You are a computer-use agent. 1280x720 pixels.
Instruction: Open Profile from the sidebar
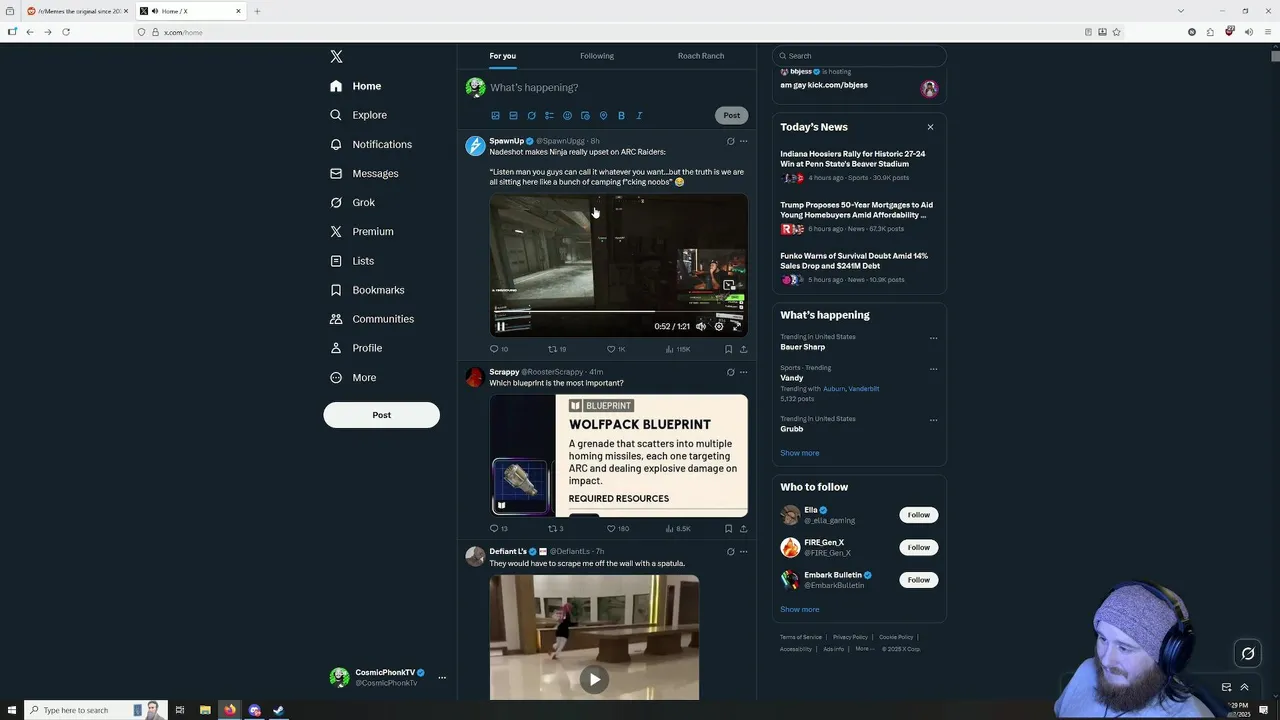click(357, 348)
